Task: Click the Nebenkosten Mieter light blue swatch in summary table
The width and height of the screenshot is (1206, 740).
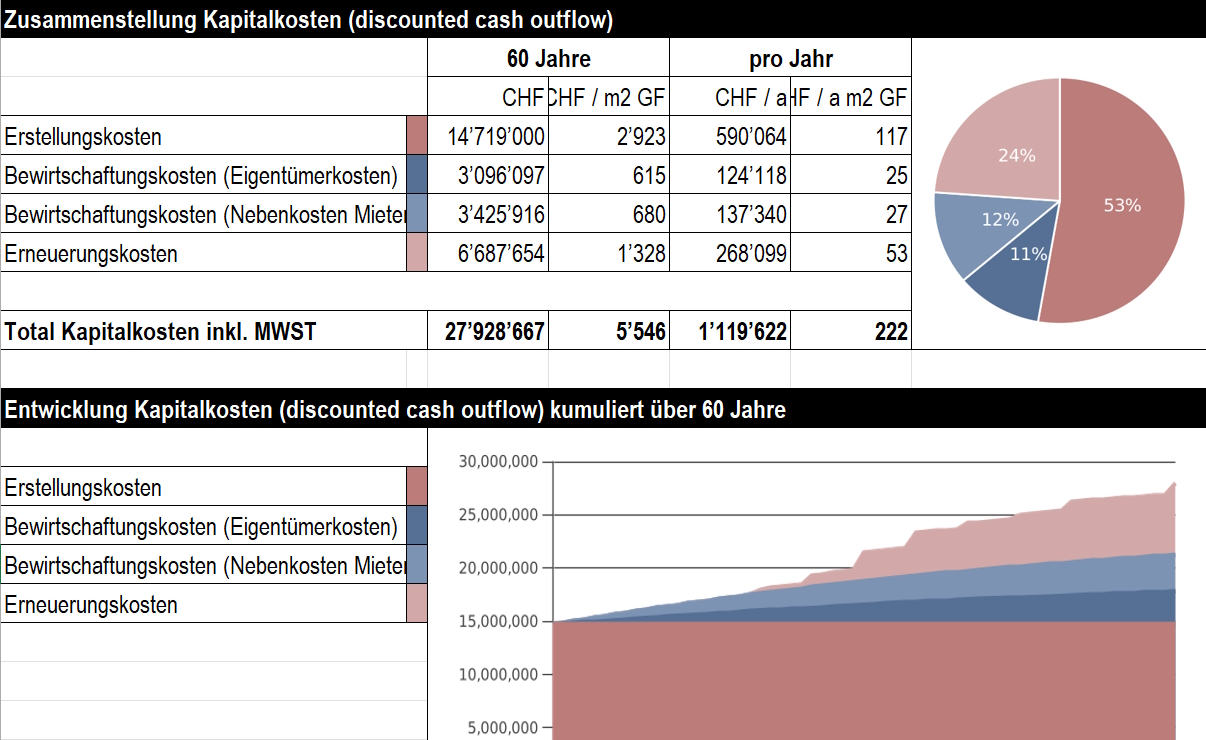Action: click(x=417, y=213)
